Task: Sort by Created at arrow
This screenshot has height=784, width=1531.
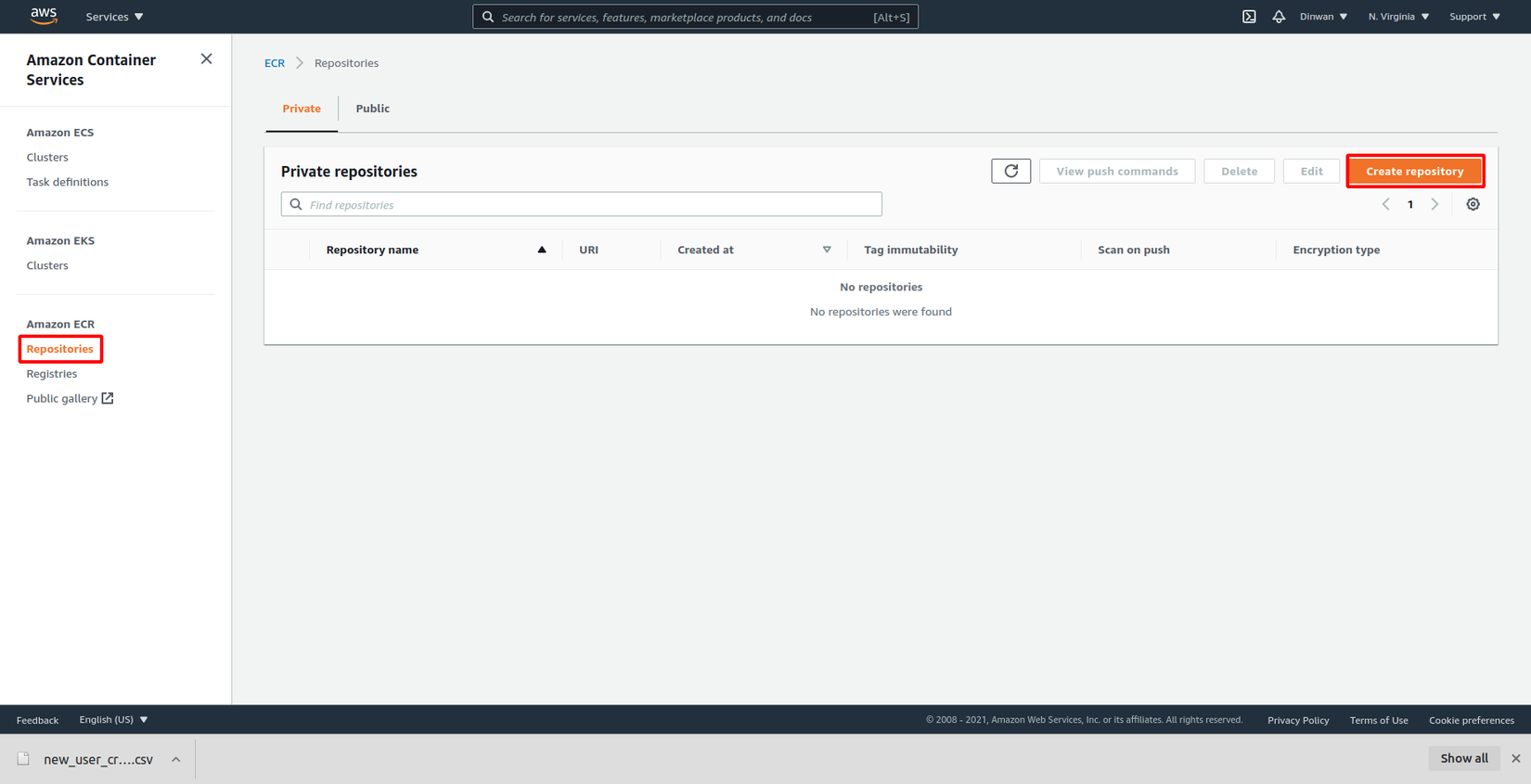Action: point(827,250)
